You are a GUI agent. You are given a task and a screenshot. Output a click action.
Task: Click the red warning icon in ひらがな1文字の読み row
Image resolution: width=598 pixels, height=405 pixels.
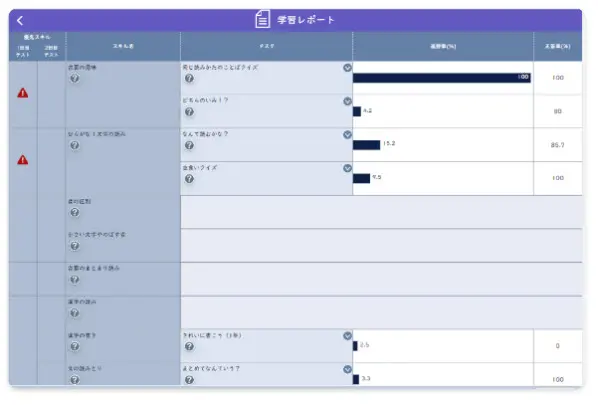[x=23, y=160]
